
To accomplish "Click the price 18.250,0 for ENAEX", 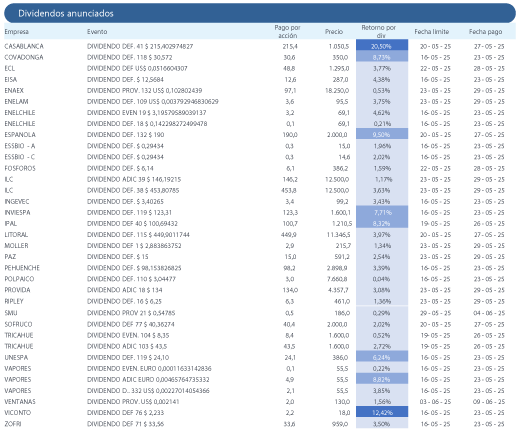I will point(337,91).
